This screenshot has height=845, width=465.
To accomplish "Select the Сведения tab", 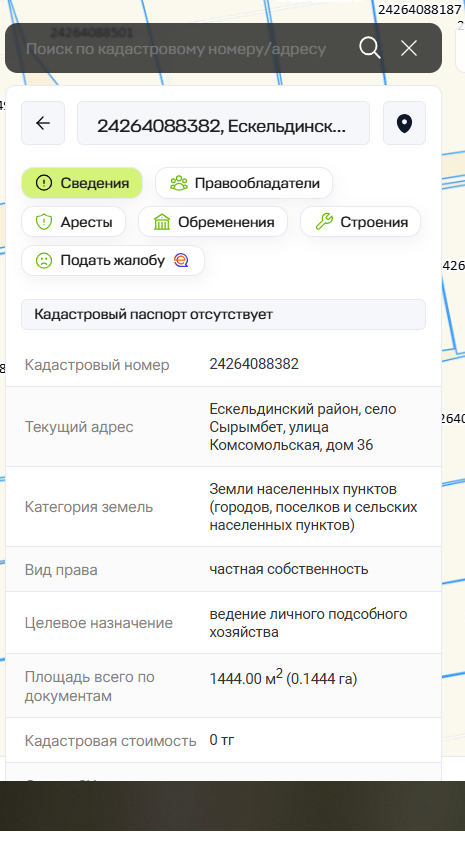I will coord(82,183).
